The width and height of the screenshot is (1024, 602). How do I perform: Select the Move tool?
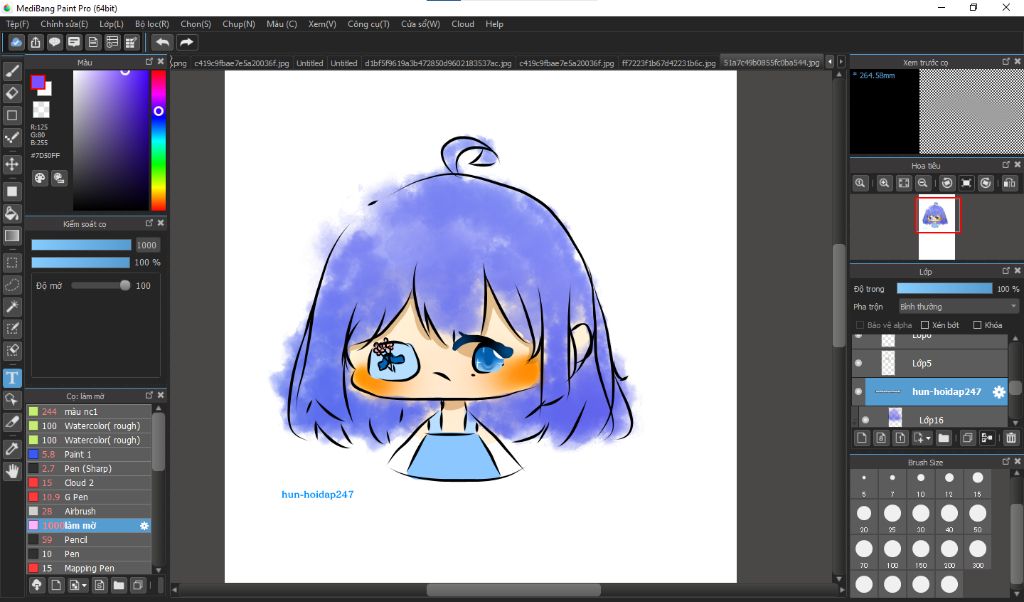[12, 164]
